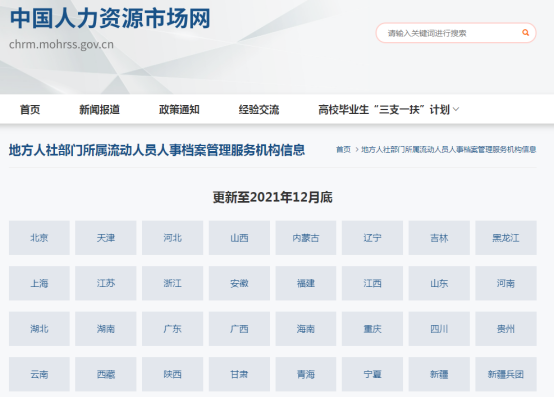Expand the 高校毕业生"三支一扶"计划 dropdown chevron
Image resolution: width=554 pixels, height=397 pixels.
coord(456,109)
